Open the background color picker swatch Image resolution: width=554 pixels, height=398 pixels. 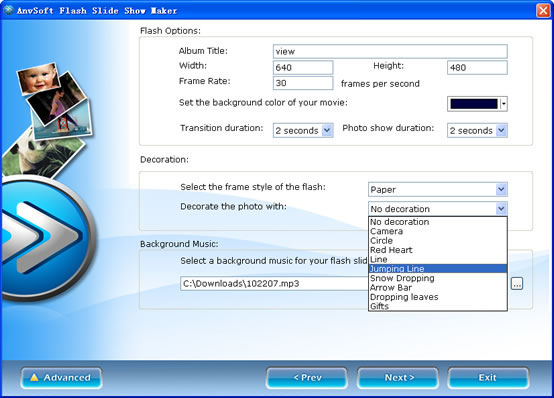click(474, 104)
